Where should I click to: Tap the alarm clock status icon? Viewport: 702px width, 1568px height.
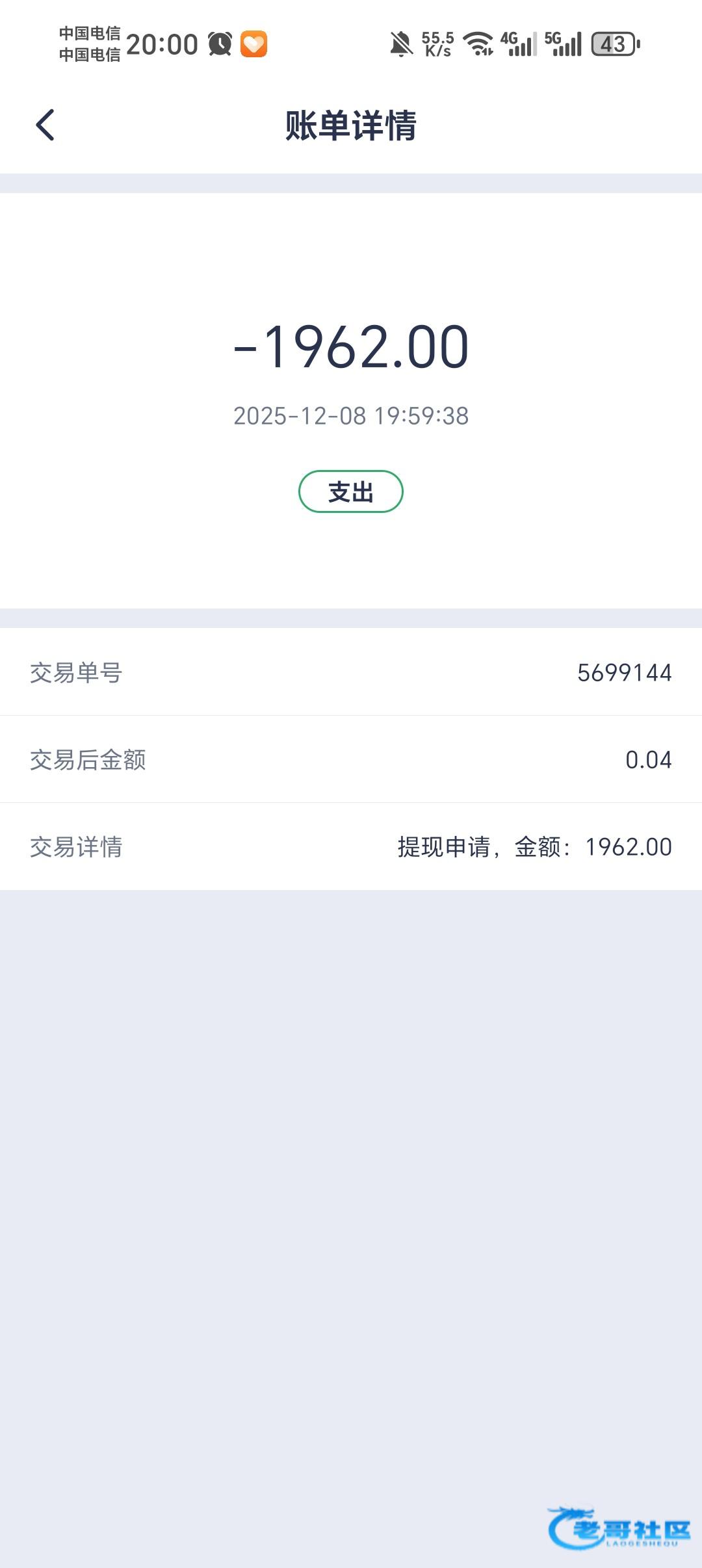point(220,44)
